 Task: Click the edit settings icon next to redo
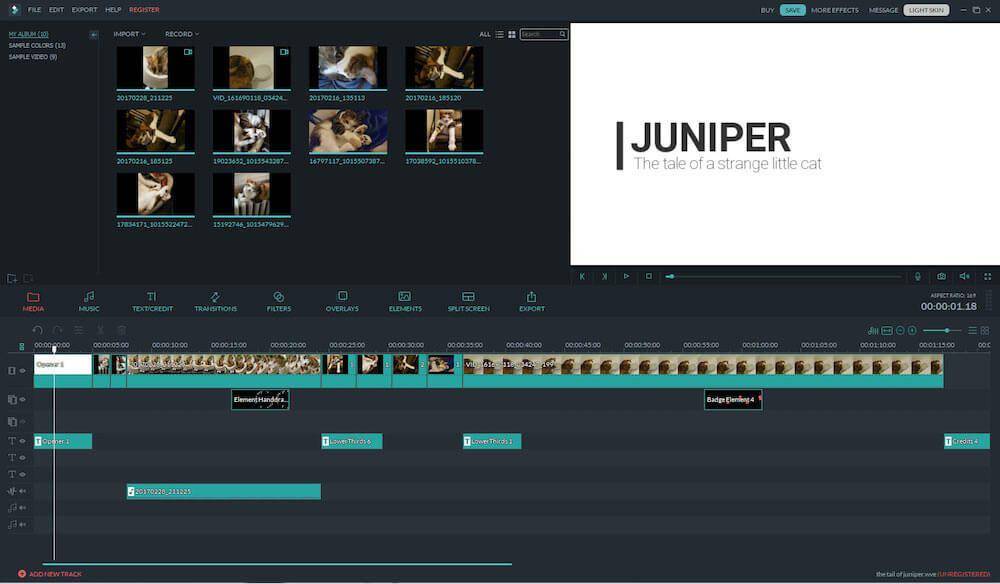[78, 330]
